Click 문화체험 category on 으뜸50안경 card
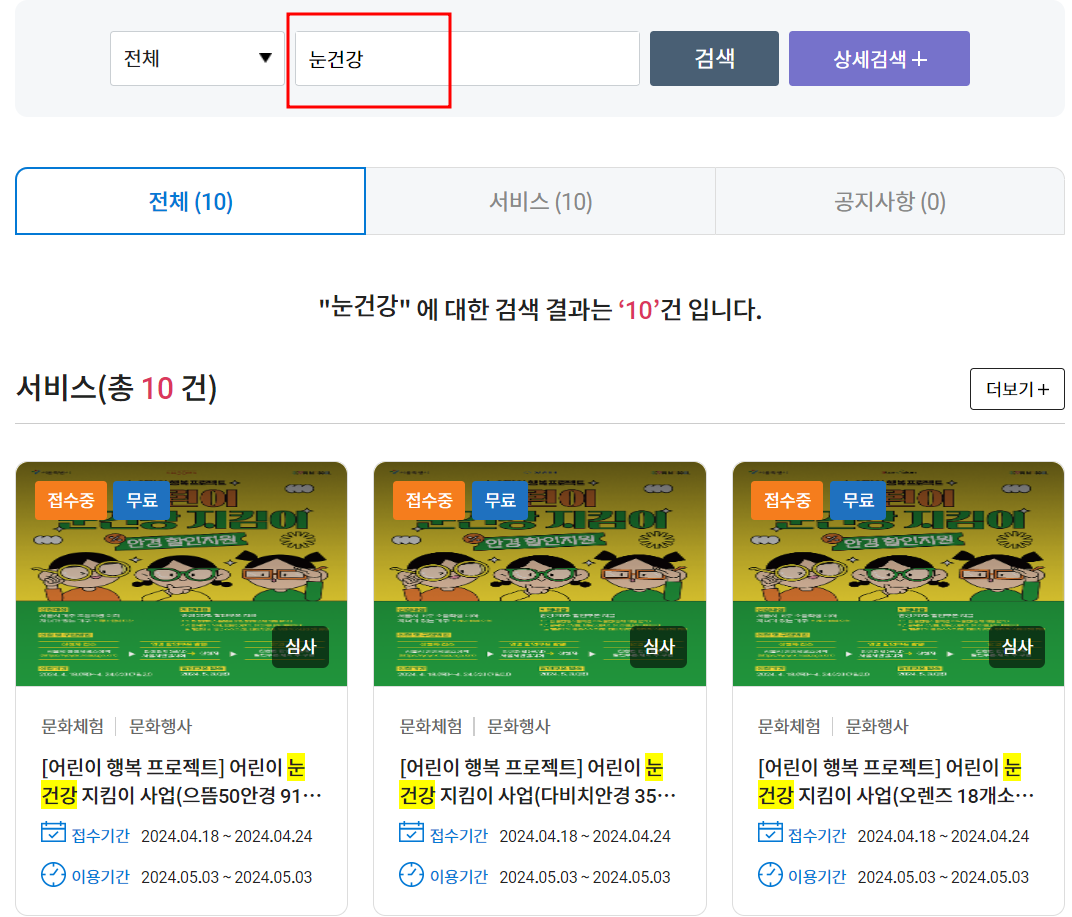This screenshot has width=1072, height=917. pyautogui.click(x=72, y=726)
